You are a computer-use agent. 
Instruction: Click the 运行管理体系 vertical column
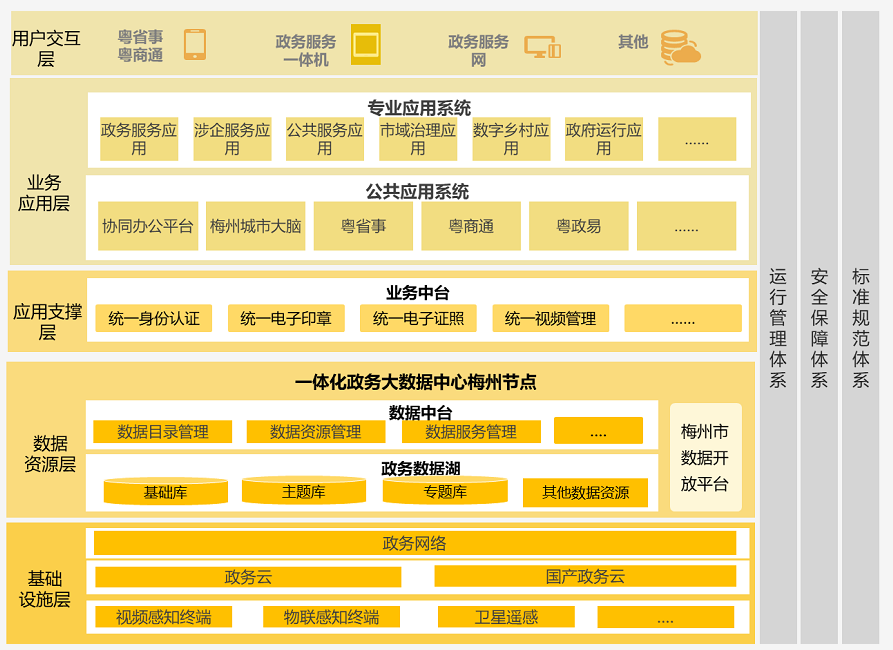778,327
